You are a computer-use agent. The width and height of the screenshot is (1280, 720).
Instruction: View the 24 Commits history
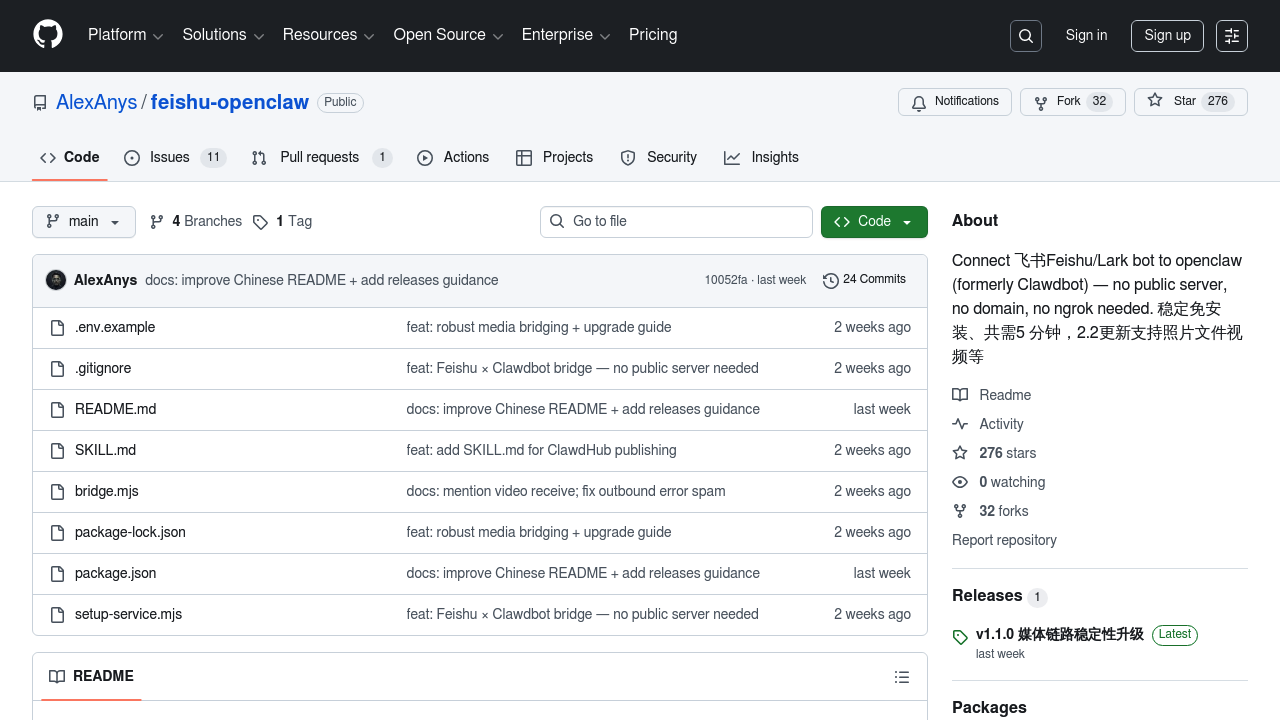[864, 280]
